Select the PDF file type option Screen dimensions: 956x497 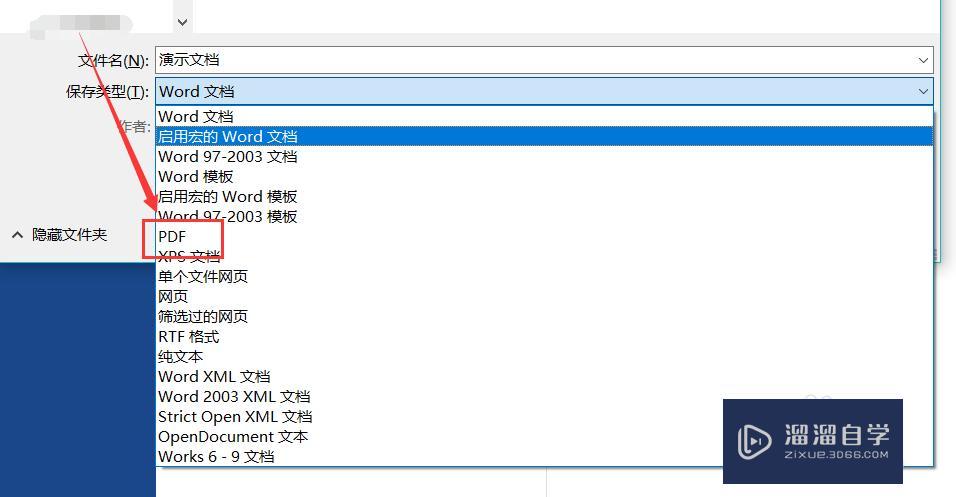[x=544, y=237]
